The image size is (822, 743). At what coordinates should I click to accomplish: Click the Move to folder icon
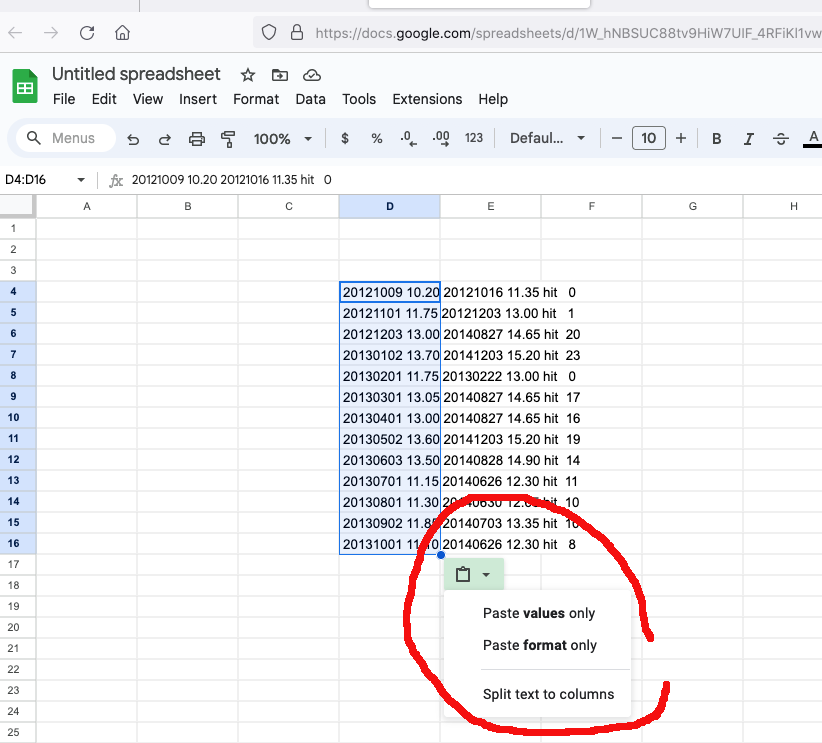coord(279,75)
